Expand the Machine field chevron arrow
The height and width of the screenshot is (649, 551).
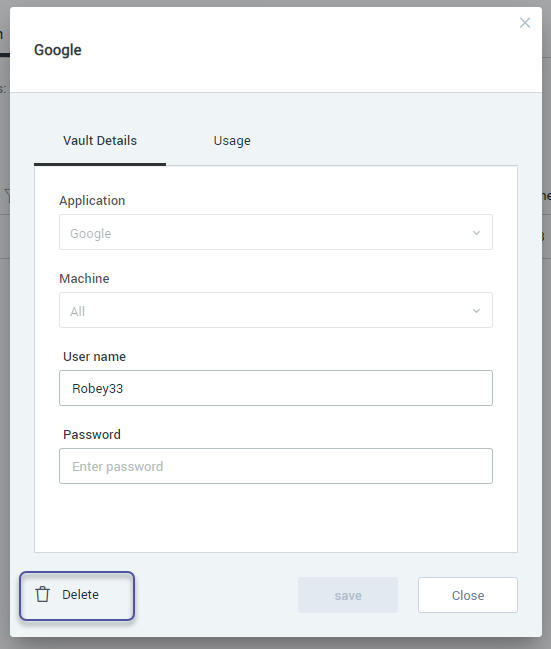point(476,311)
